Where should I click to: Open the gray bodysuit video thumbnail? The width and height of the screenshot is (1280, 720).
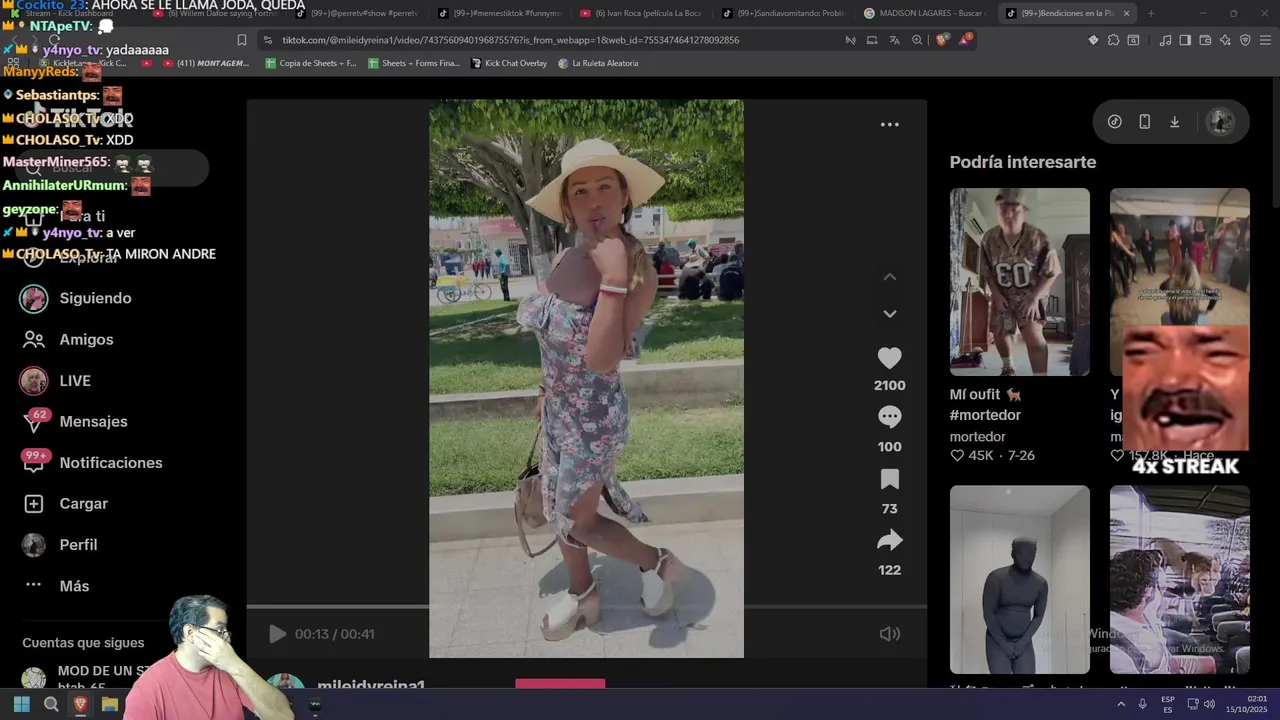pos(1019,579)
